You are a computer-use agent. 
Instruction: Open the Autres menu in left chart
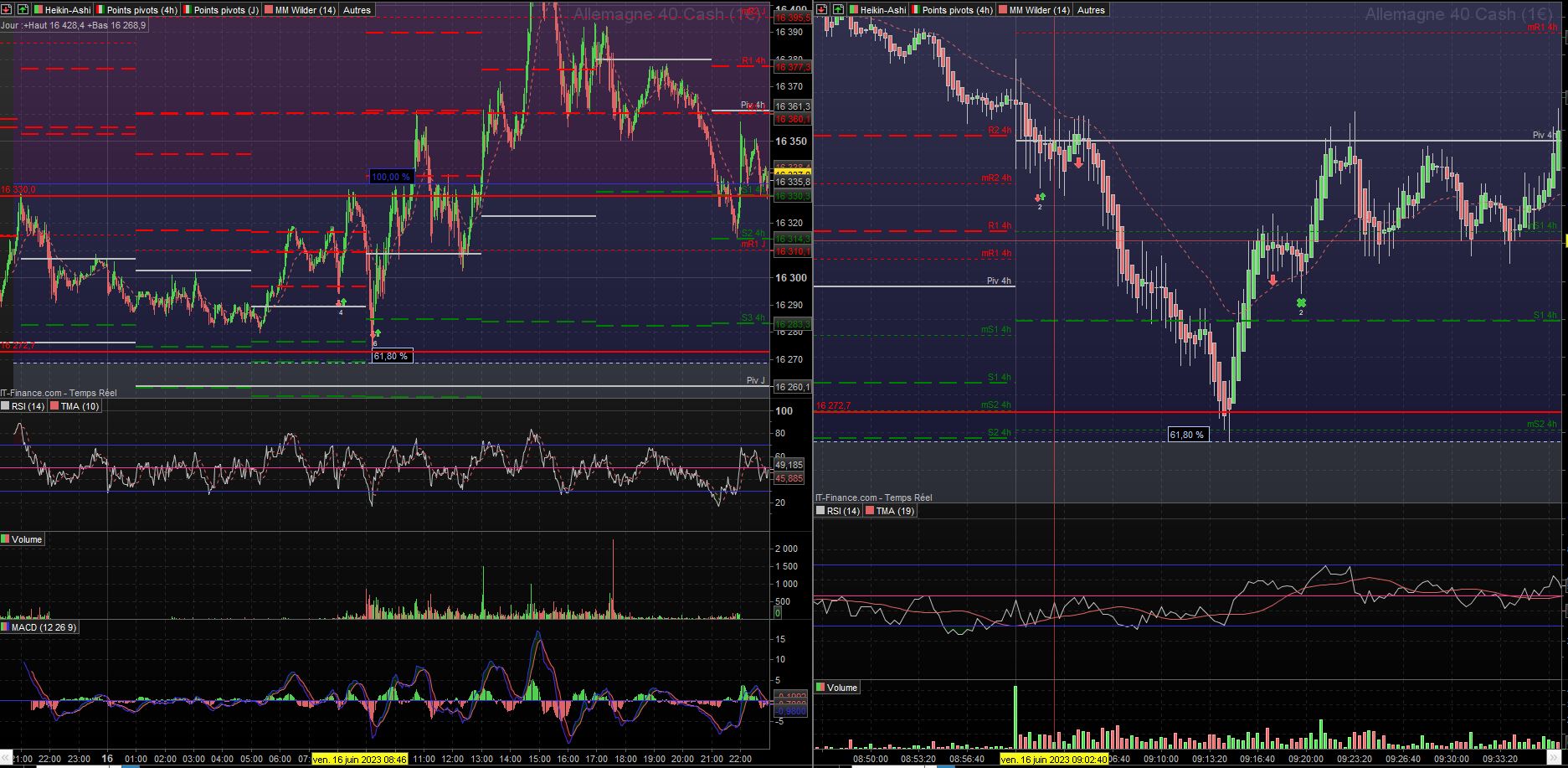(x=357, y=10)
